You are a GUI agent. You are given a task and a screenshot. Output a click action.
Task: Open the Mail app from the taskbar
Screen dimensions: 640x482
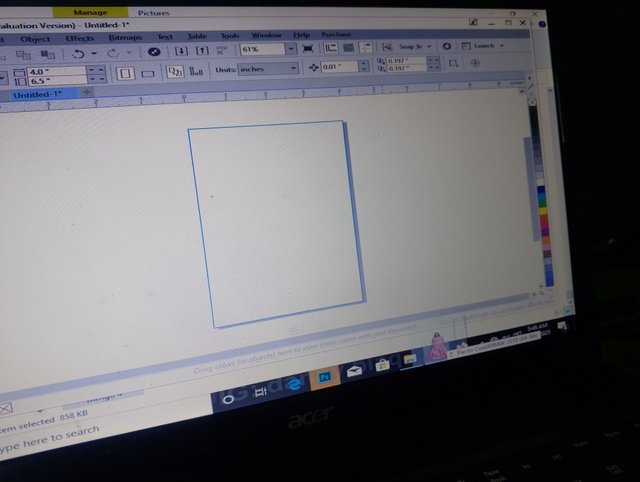[354, 371]
